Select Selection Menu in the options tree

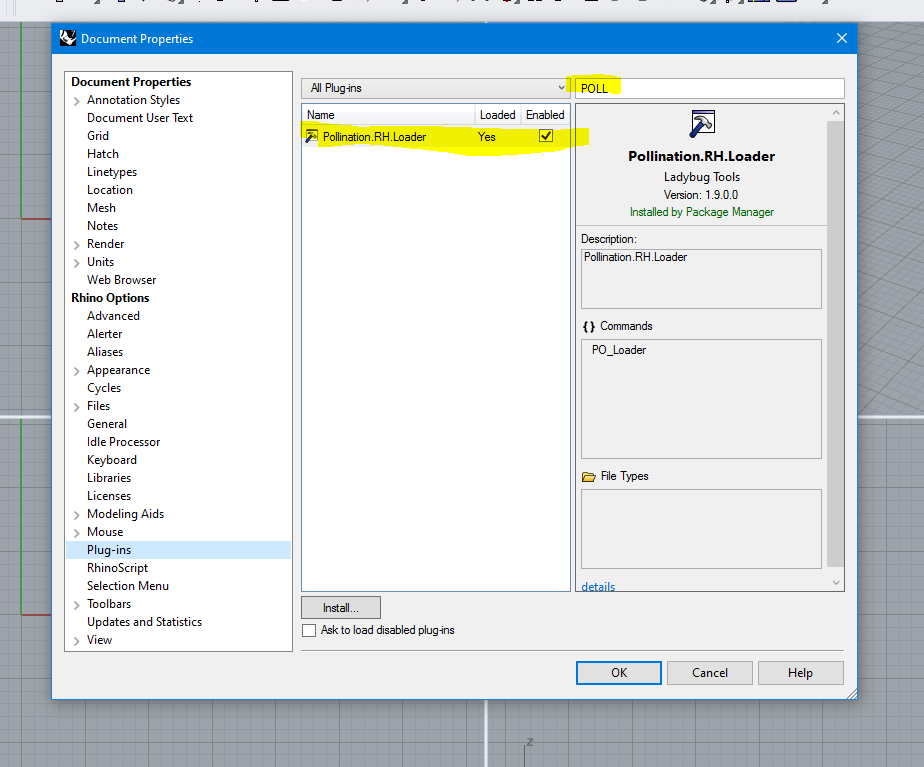click(x=128, y=586)
